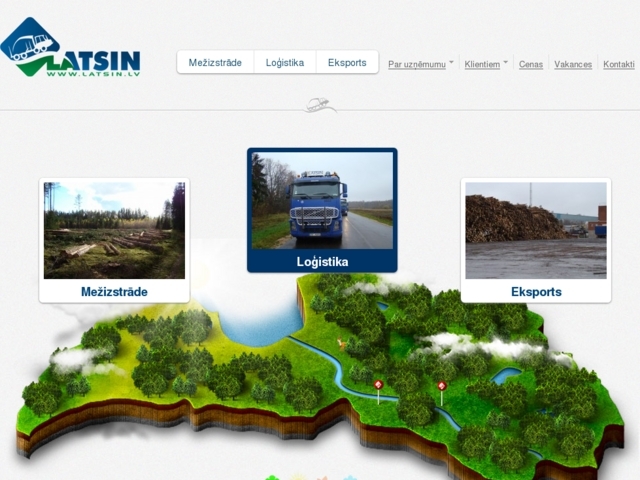Click the Eksports card title
The height and width of the screenshot is (480, 640).
(536, 292)
